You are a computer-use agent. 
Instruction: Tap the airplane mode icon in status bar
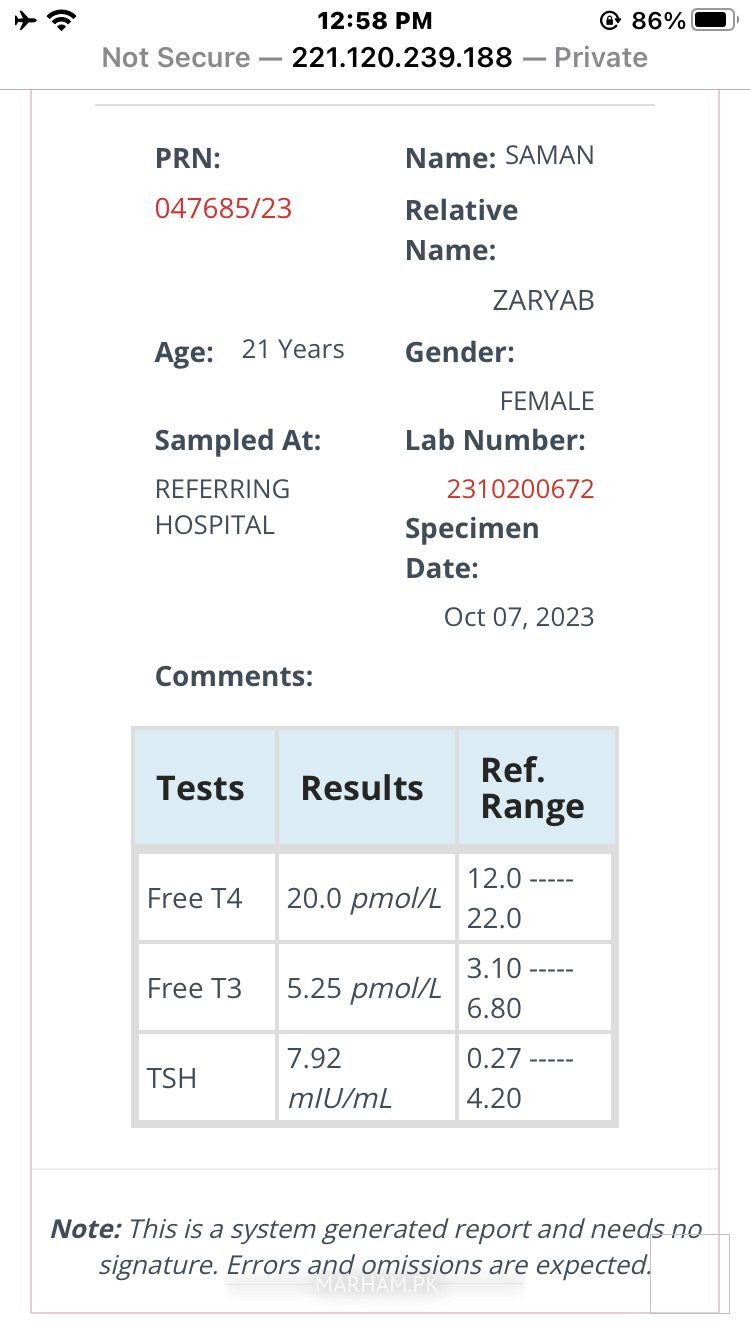coord(25,20)
